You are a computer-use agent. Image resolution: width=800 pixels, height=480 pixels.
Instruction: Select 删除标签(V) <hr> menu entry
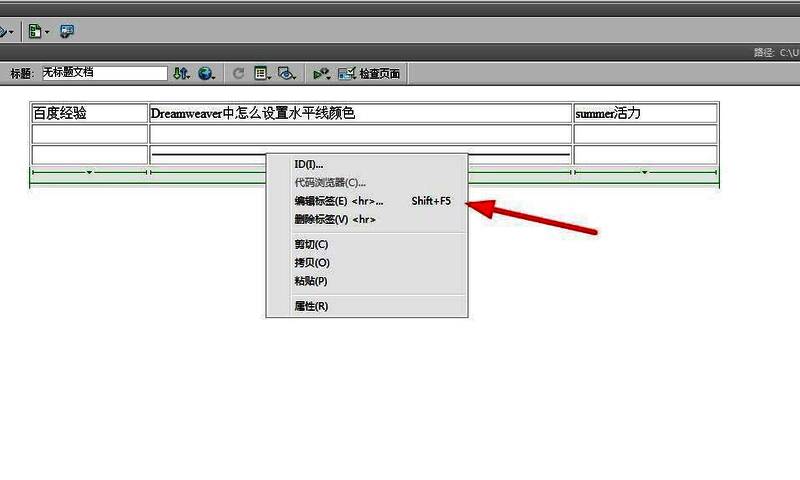[x=334, y=219]
